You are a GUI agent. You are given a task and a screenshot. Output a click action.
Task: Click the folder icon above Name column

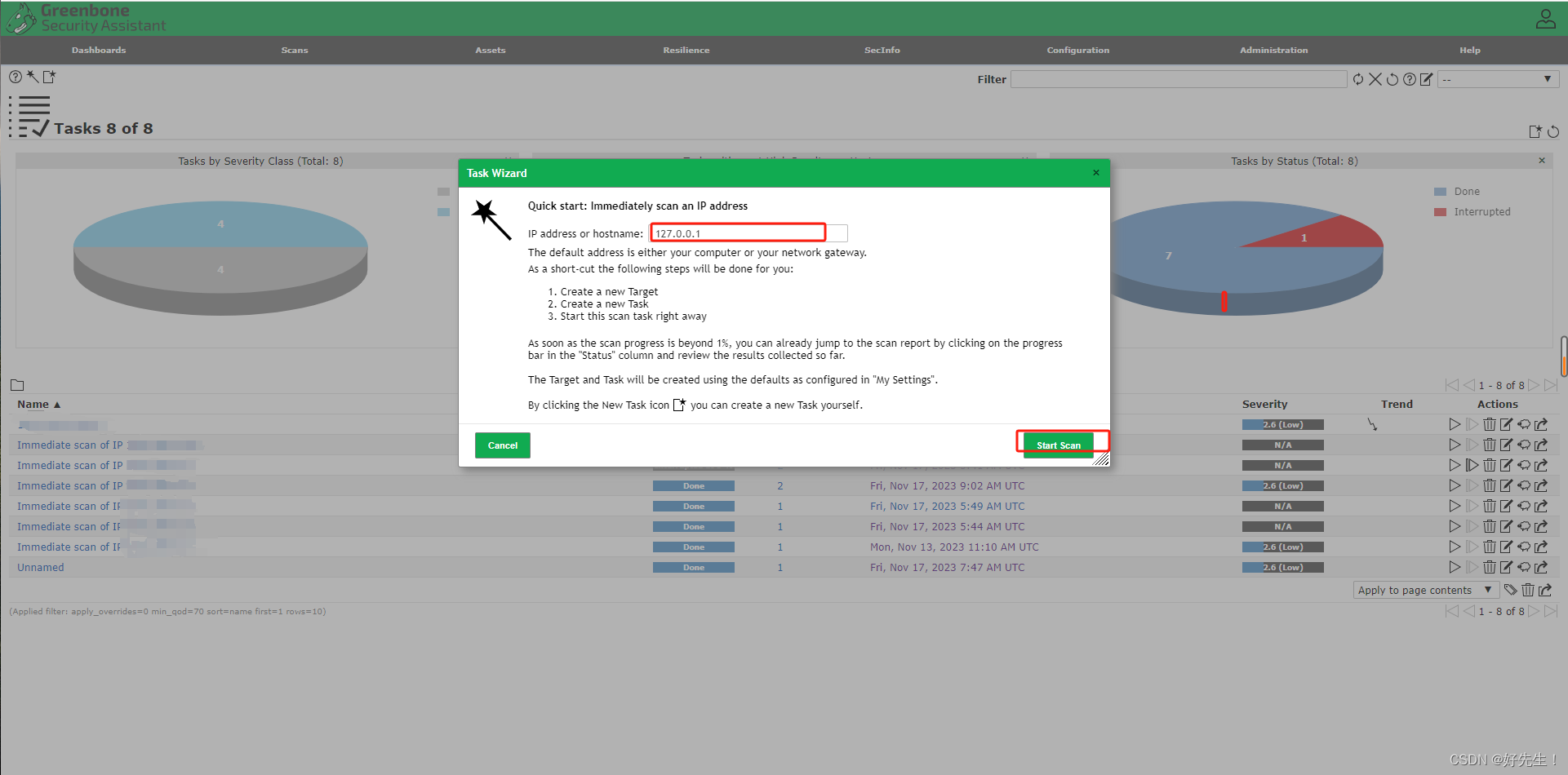17,385
